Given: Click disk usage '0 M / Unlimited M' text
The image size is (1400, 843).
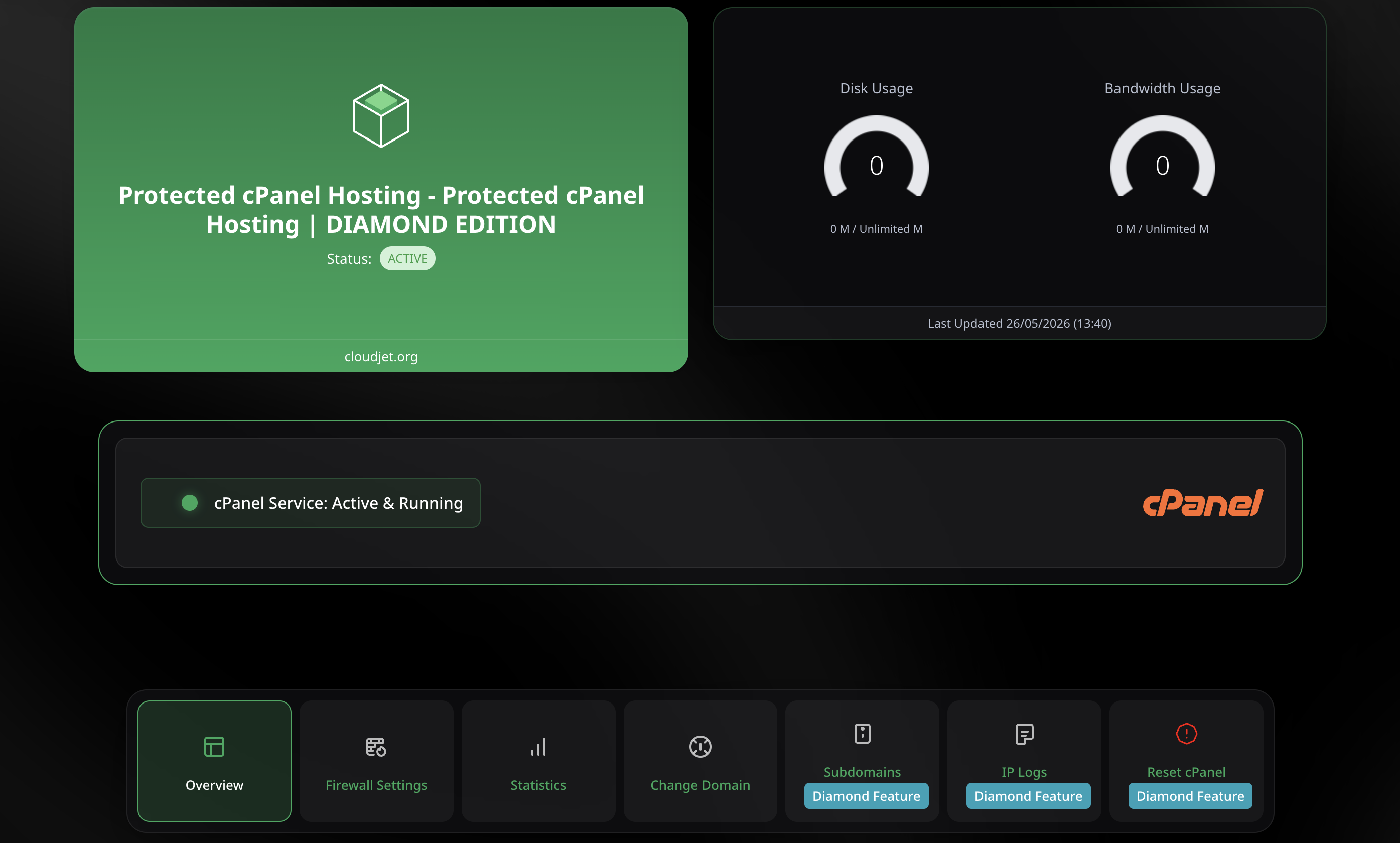Looking at the screenshot, I should [876, 229].
